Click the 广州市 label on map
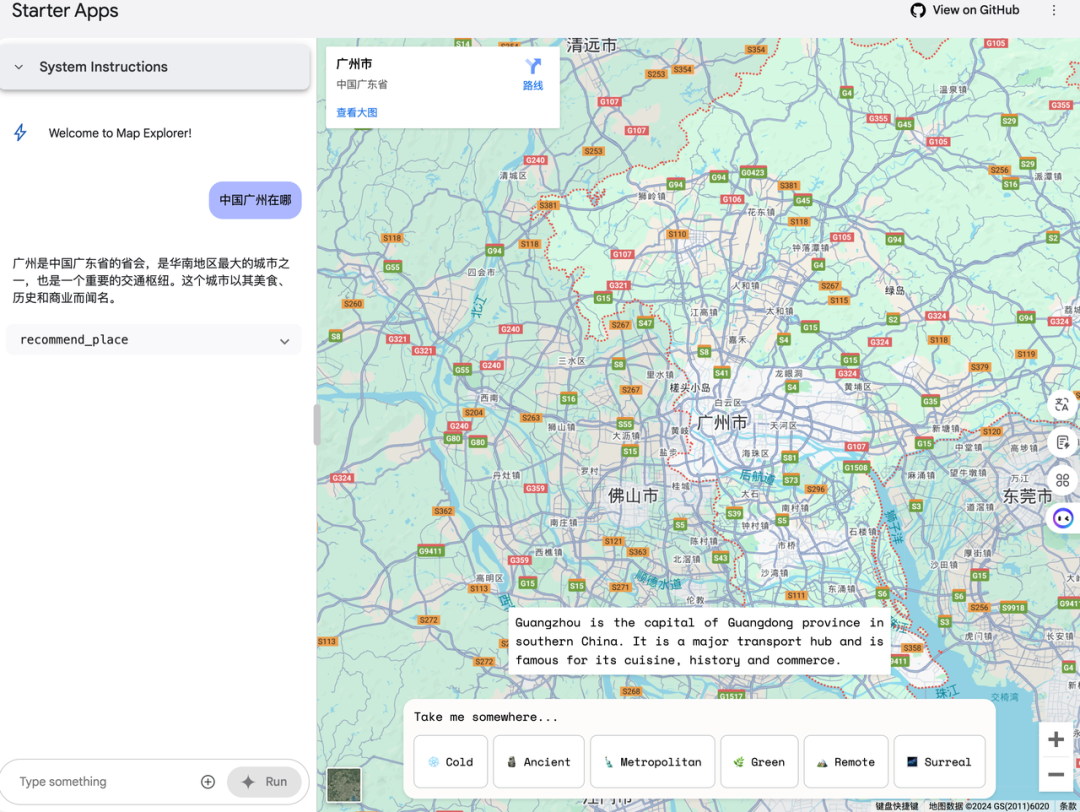 click(722, 422)
